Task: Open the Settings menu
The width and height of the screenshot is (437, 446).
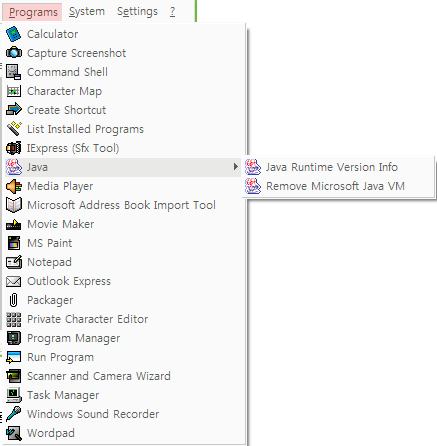Action: (137, 12)
